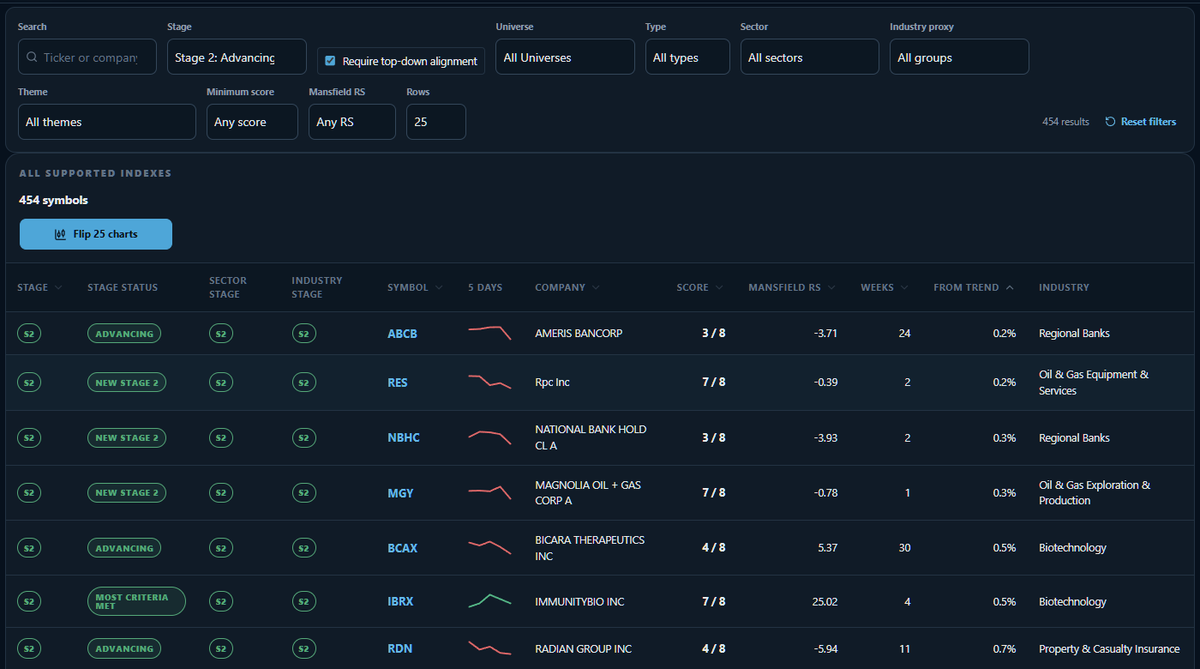
Task: Open the ABCB ticker link
Action: 402,333
